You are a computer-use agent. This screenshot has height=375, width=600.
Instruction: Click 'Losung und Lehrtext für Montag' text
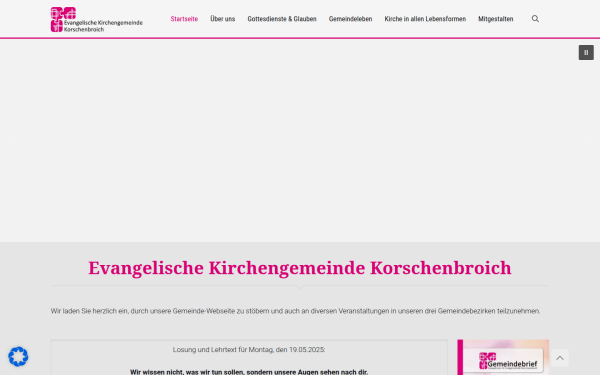click(249, 350)
